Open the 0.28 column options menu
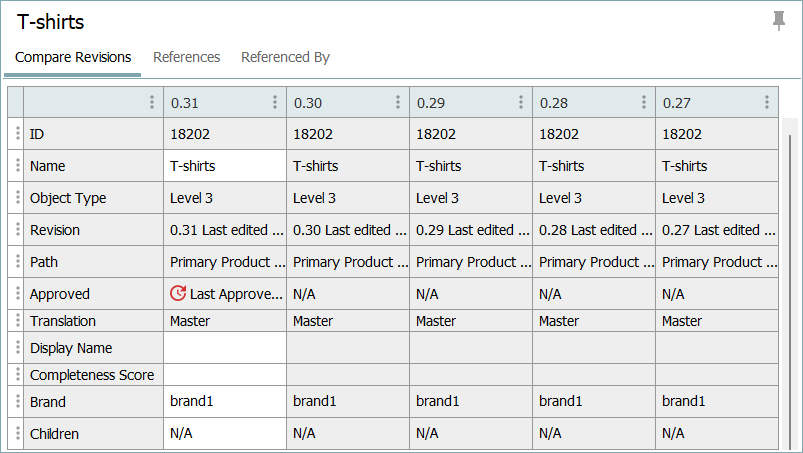 point(644,102)
